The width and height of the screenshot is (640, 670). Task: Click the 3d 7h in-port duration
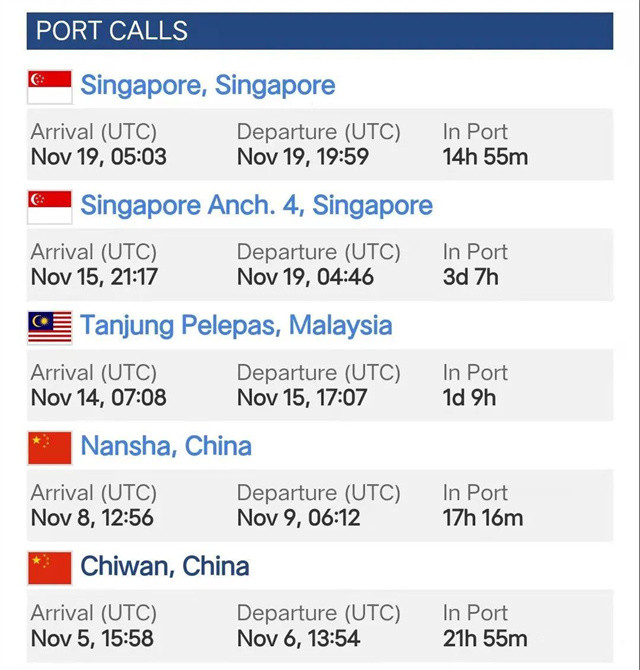click(470, 277)
